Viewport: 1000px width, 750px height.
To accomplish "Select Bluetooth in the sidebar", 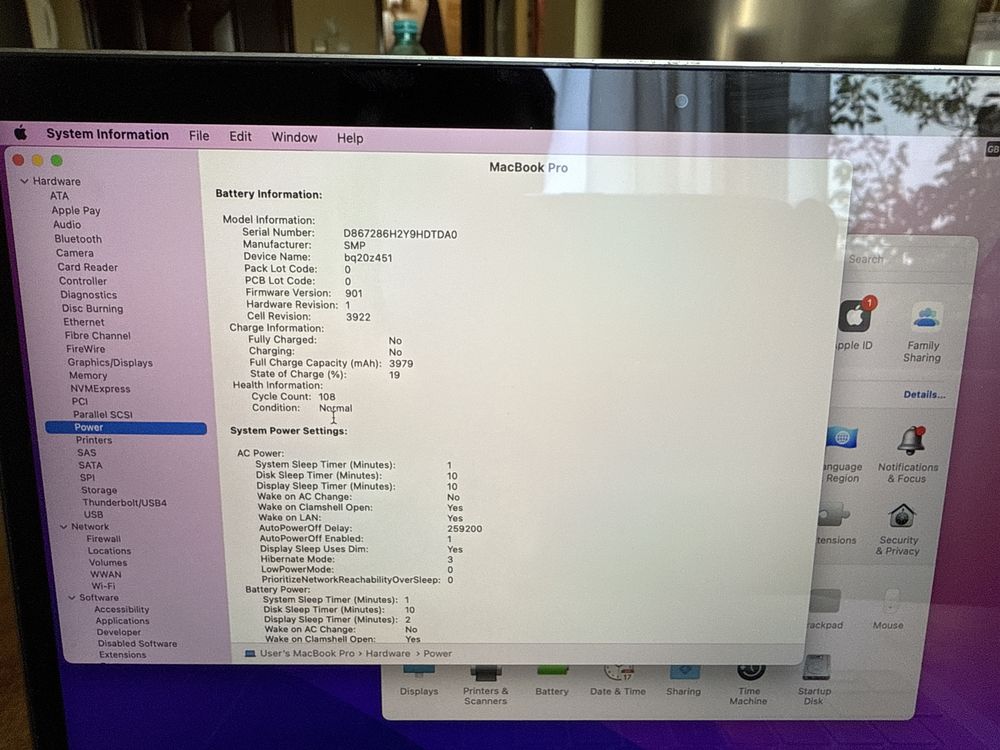I will point(78,239).
